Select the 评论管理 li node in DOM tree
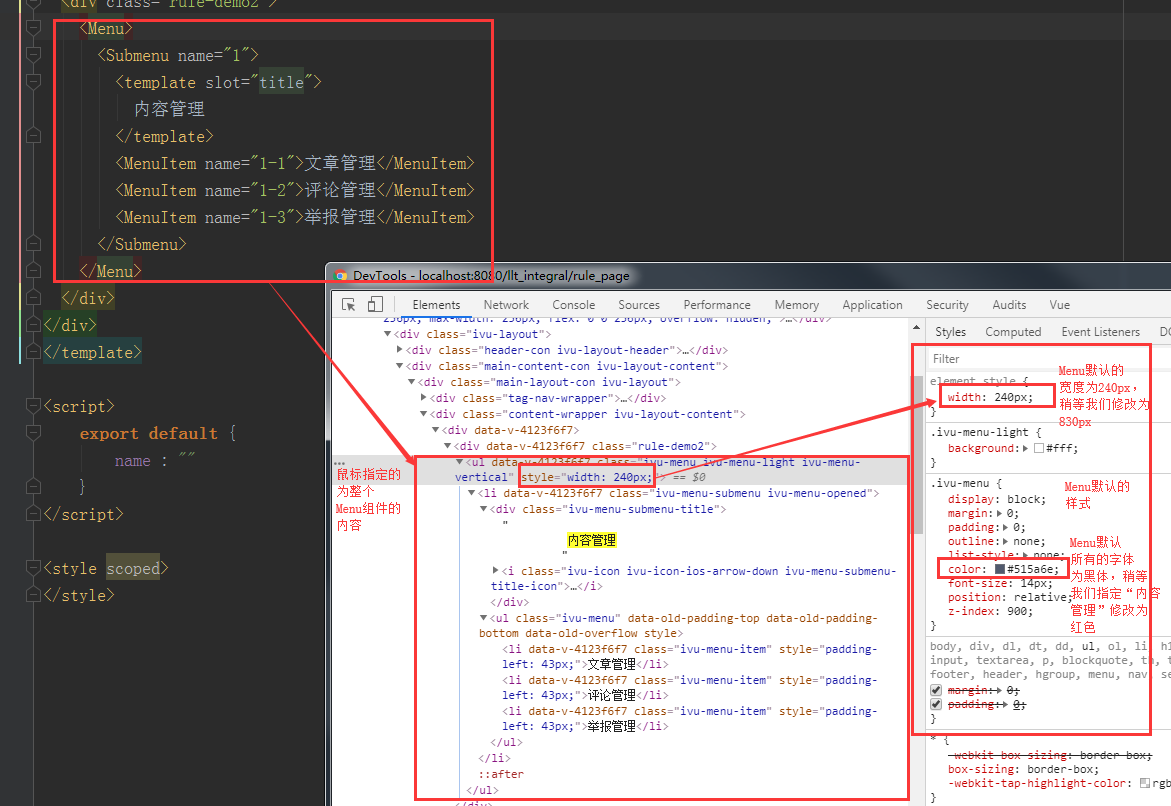Screen dimensions: 1171x806 [x=689, y=687]
